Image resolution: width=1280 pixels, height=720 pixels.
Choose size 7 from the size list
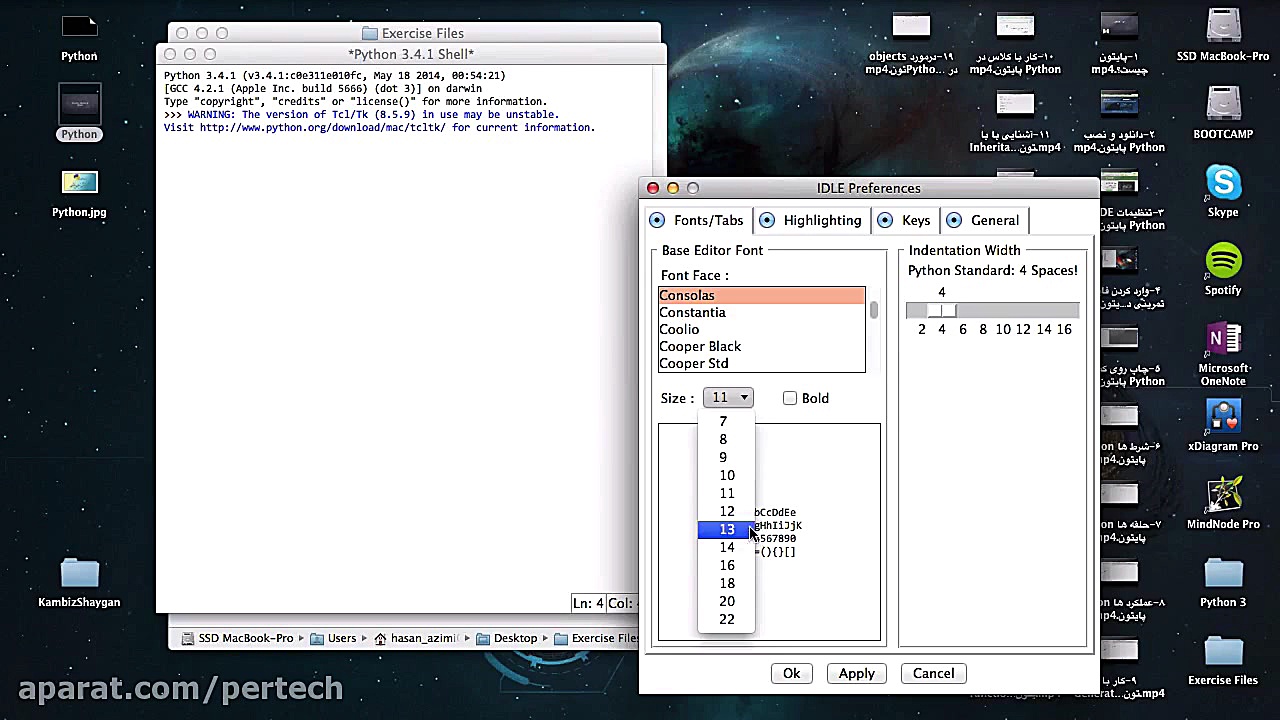point(726,421)
